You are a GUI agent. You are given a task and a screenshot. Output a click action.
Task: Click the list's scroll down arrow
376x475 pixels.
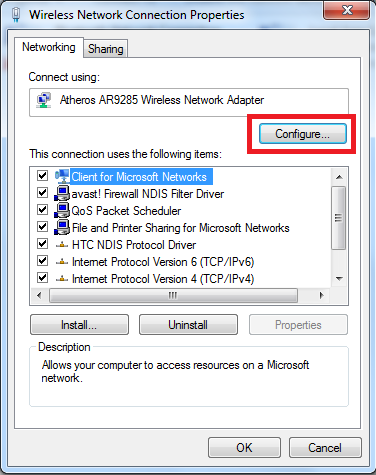click(x=339, y=279)
